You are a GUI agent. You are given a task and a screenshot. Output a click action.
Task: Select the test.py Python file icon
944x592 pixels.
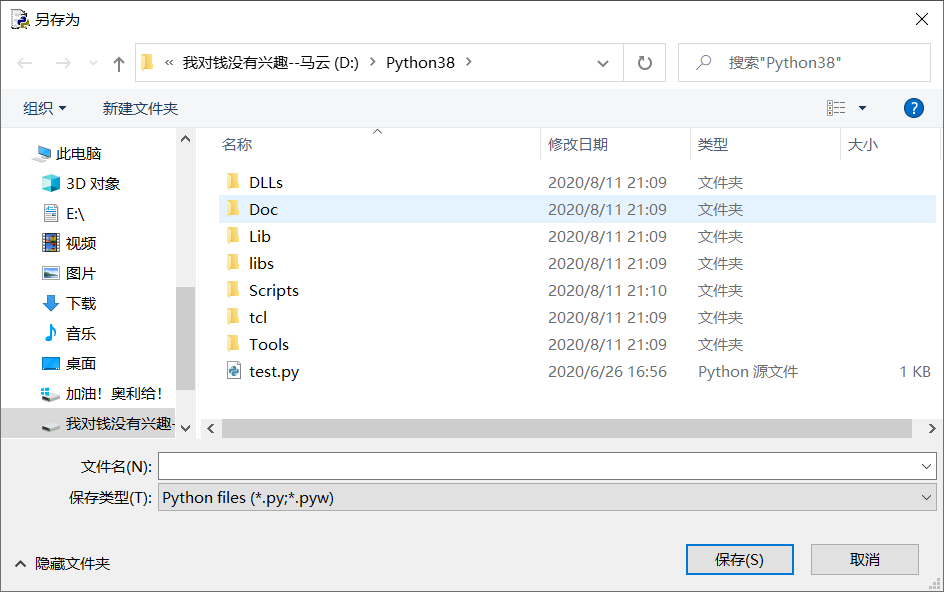[234, 370]
